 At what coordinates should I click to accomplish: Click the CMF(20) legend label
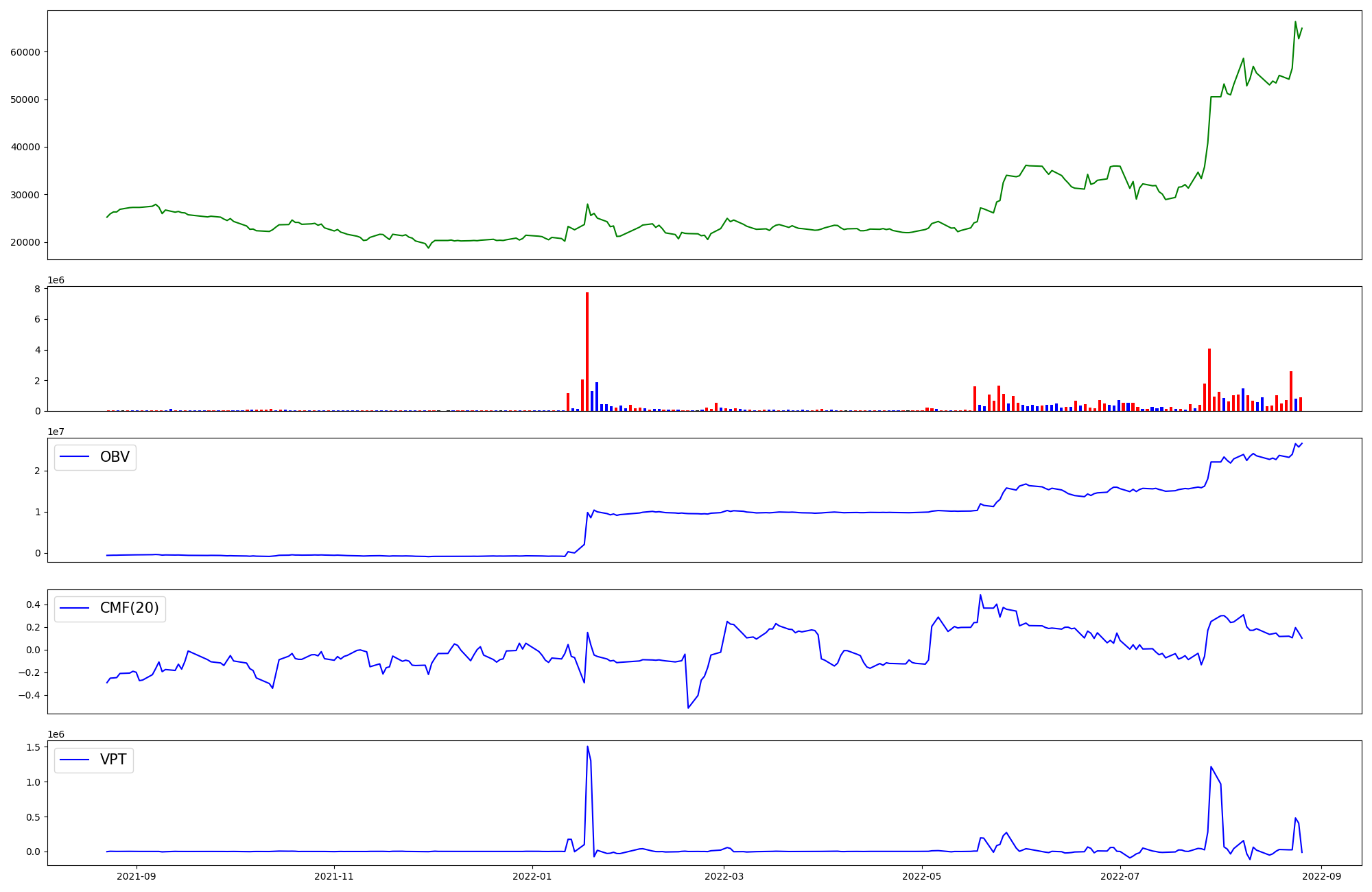[129, 609]
